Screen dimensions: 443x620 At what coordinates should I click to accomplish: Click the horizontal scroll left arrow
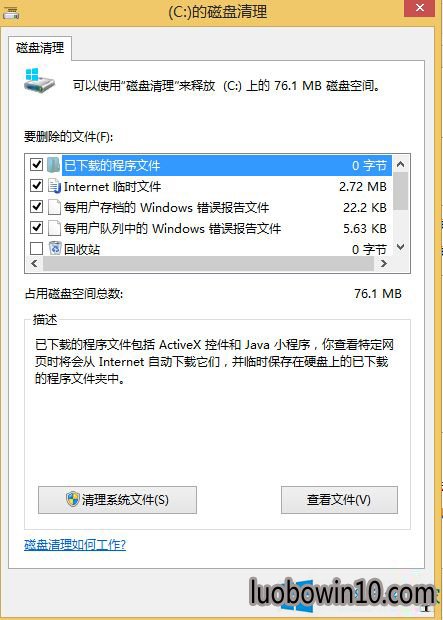pos(34,263)
